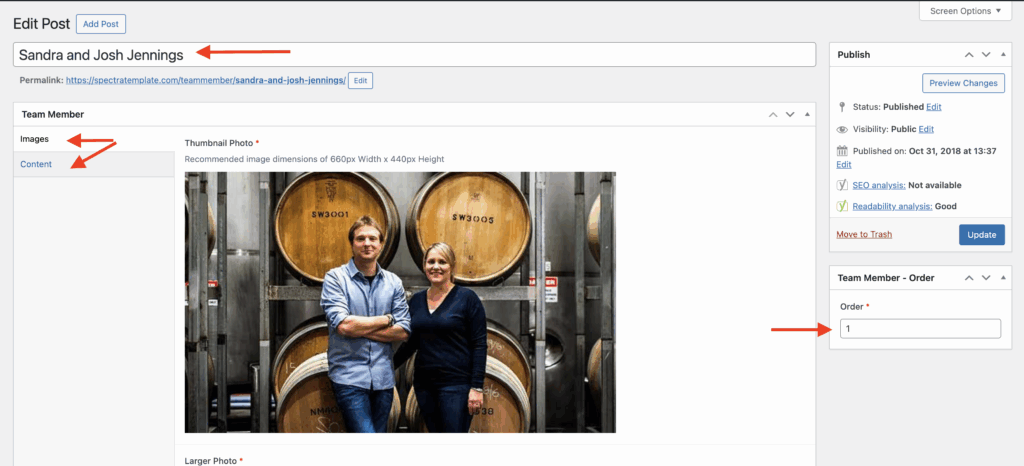Move Team Member panel down arrow
Screen dimensions: 1024x466
[x=789, y=115]
